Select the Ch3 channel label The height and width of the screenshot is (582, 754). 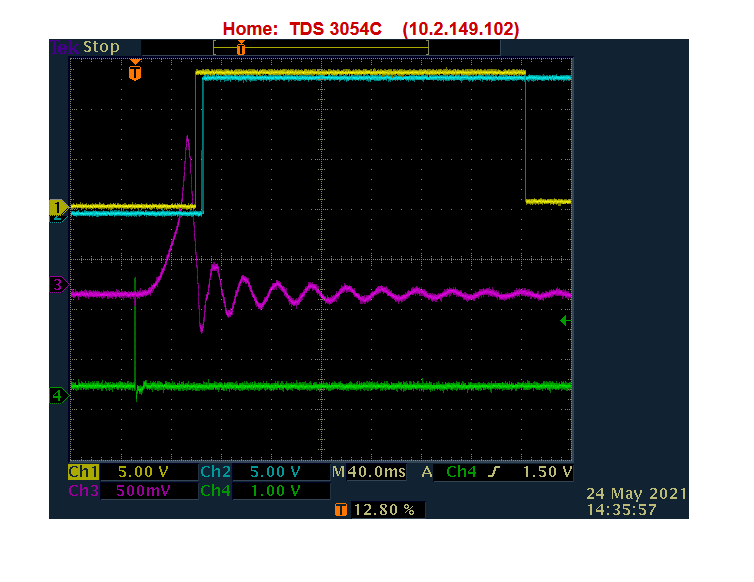point(82,491)
